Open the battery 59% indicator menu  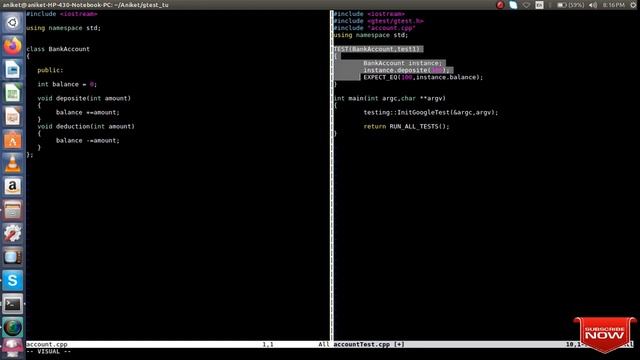(570, 5)
